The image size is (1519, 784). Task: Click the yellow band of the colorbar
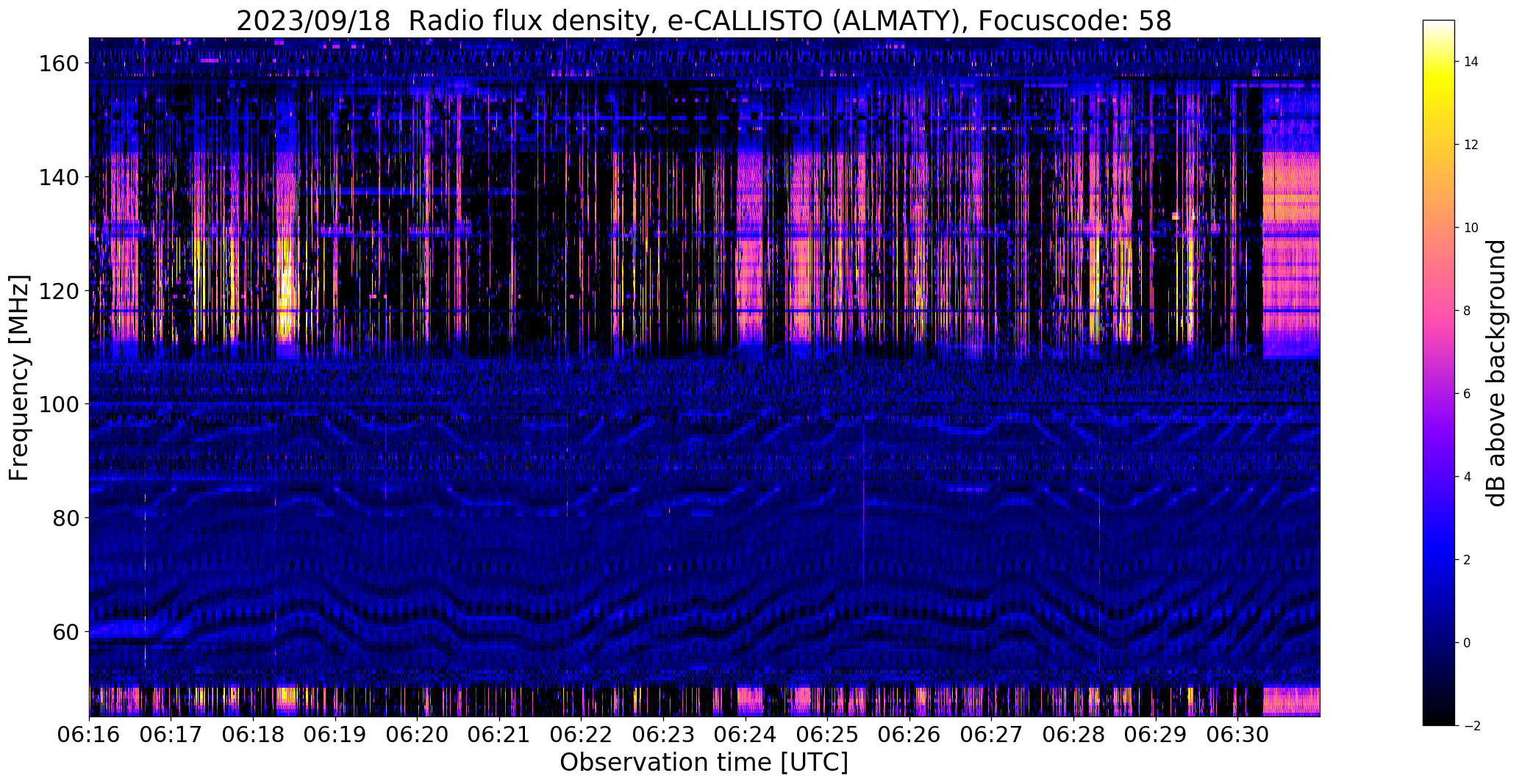[x=1438, y=81]
